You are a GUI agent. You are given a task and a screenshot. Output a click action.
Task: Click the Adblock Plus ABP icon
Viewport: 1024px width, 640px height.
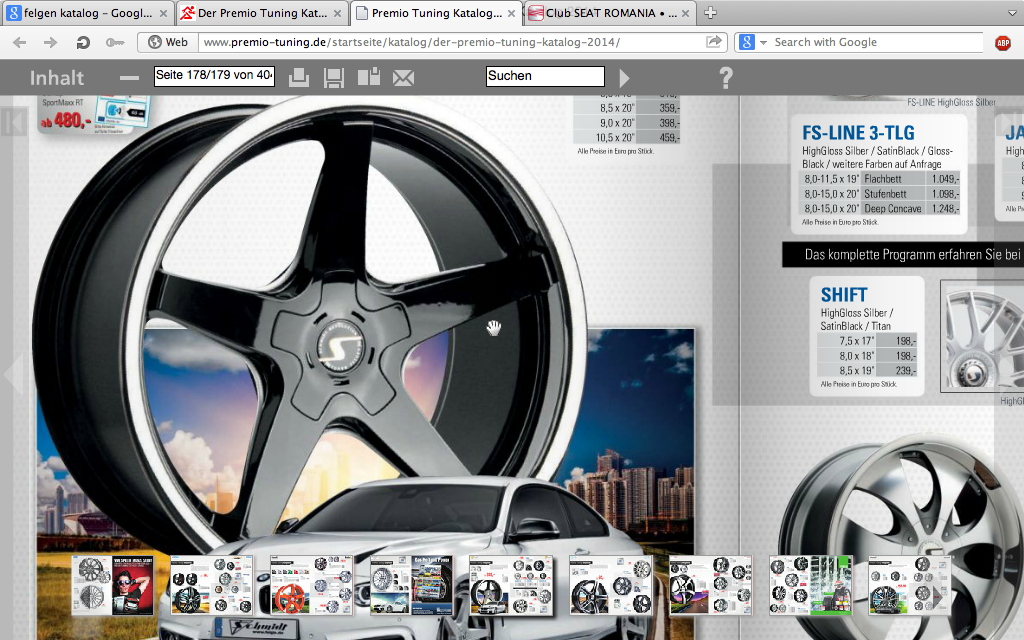[1002, 43]
